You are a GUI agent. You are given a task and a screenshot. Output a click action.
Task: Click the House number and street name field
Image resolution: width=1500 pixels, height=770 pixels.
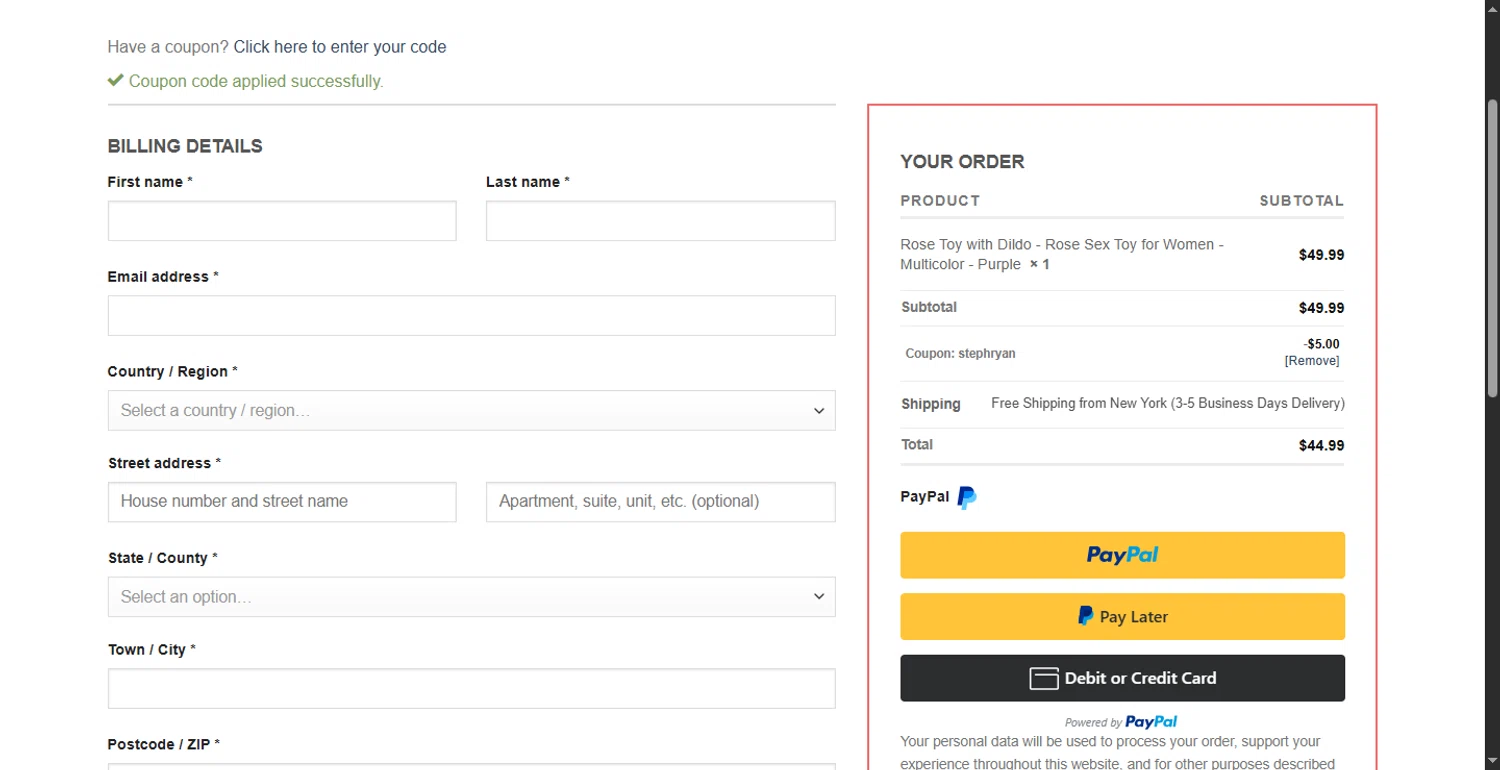(x=282, y=502)
